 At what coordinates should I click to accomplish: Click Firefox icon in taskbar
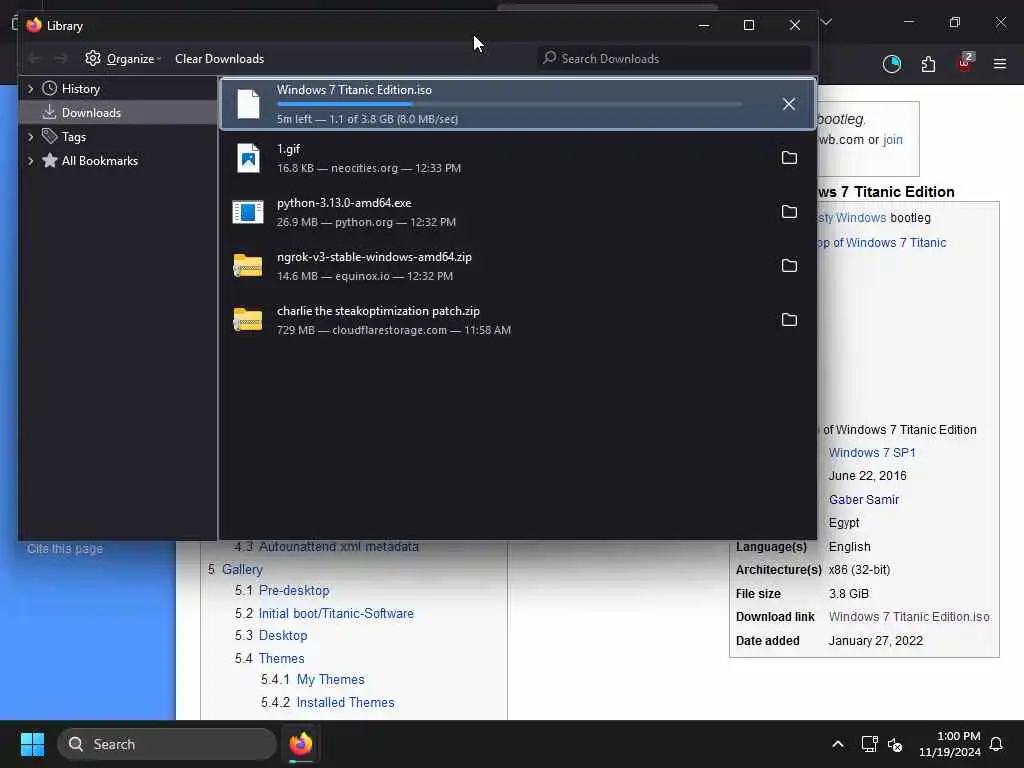point(301,744)
